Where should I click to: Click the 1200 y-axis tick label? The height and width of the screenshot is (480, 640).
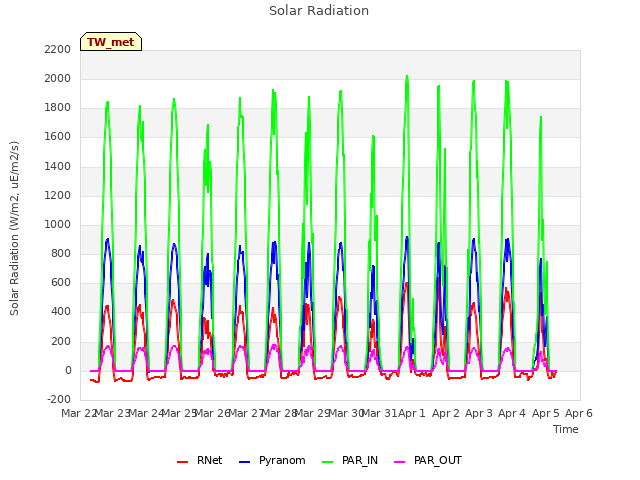click(58, 195)
